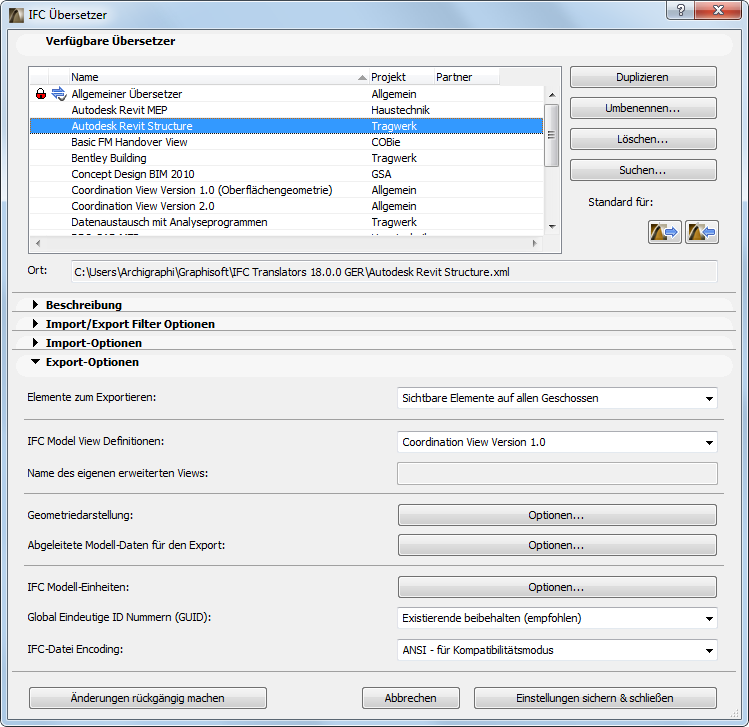Open the GUID dropdown Existierende beibehalten

557,618
